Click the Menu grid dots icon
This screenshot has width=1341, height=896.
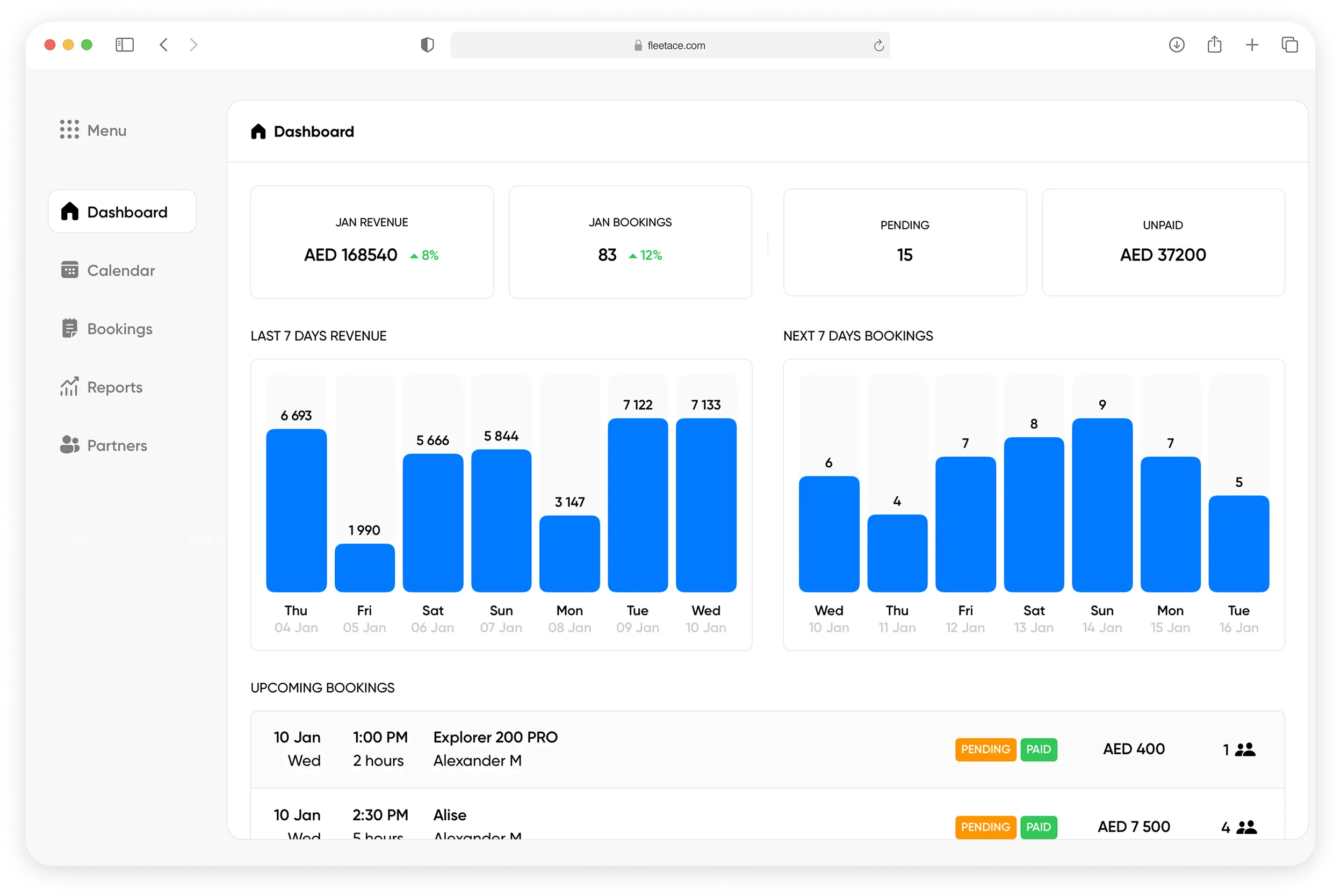(x=69, y=129)
